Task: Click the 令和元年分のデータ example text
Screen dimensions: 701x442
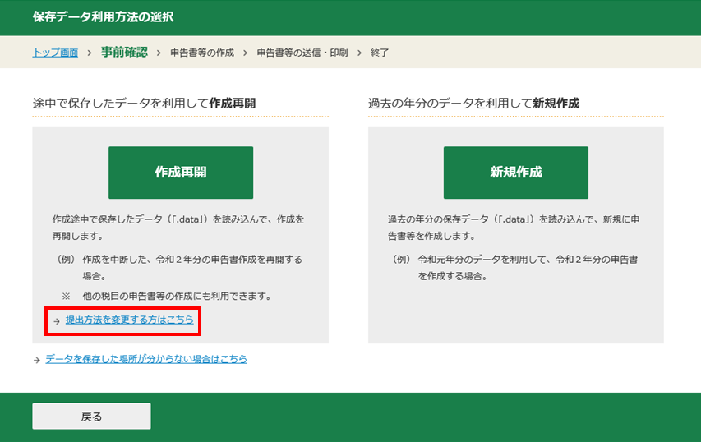Action: [528, 268]
